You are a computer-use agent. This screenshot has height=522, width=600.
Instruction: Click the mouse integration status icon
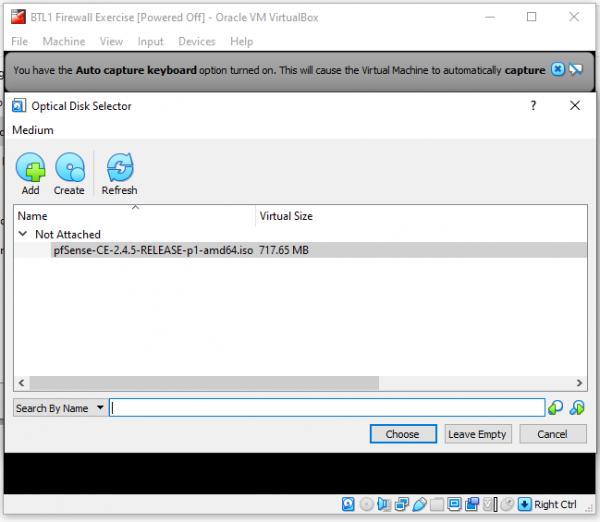tap(507, 504)
